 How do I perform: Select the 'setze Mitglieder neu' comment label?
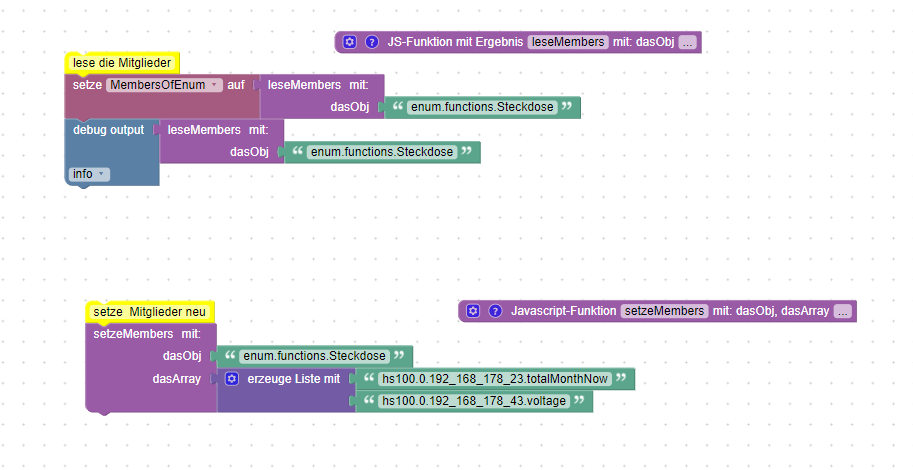click(150, 312)
